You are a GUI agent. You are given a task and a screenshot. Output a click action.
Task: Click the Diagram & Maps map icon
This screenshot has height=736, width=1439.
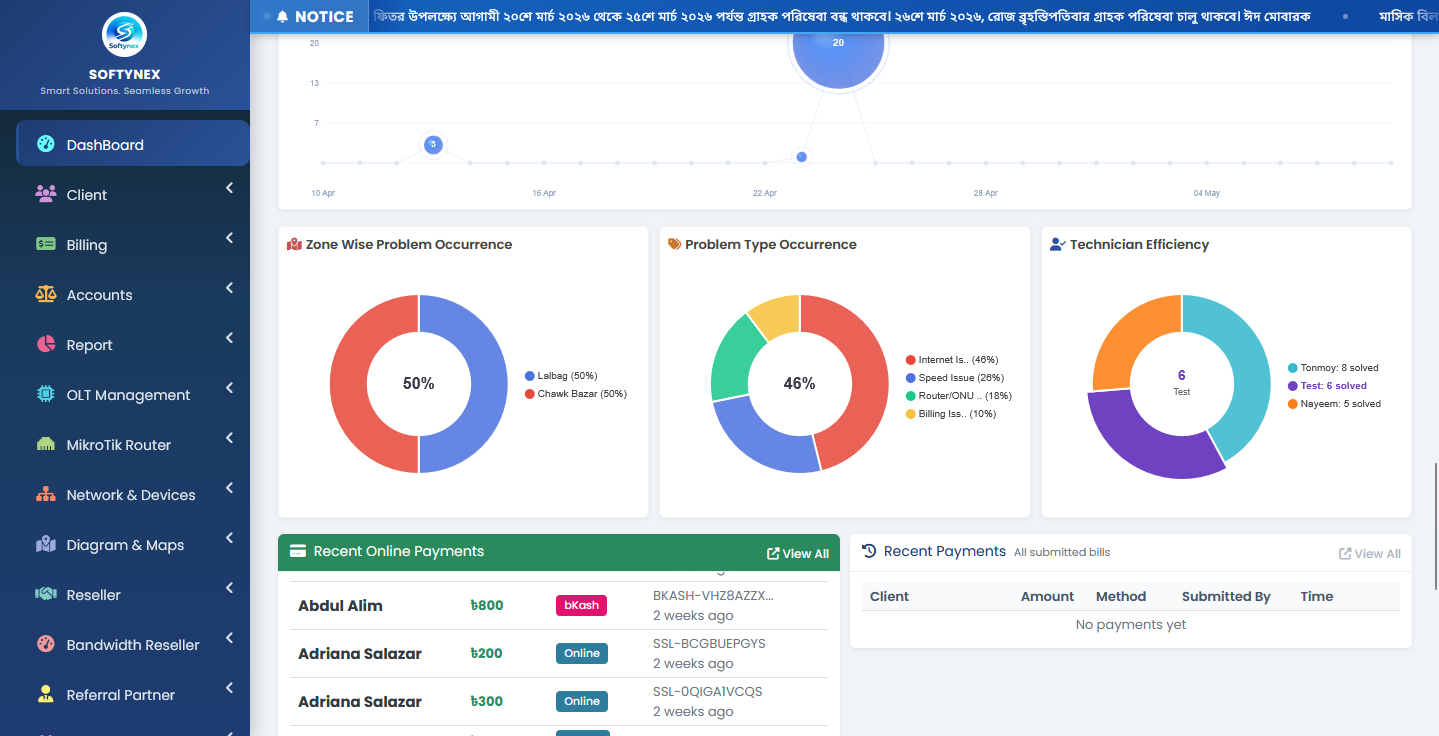coord(45,544)
